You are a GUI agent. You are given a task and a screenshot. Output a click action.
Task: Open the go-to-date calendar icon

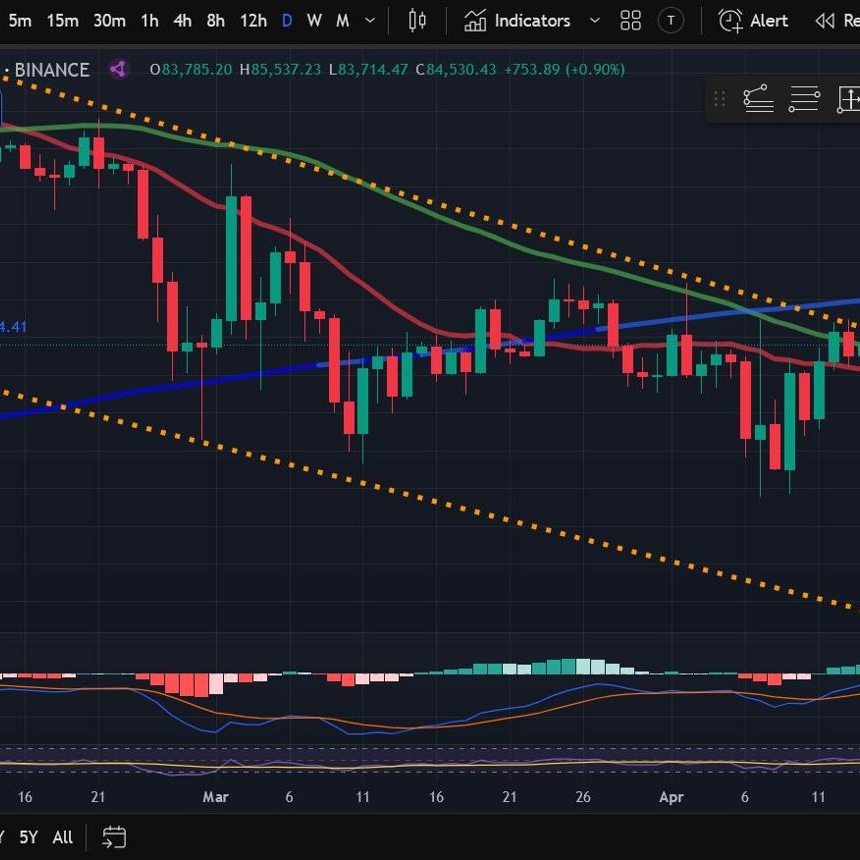click(x=114, y=837)
